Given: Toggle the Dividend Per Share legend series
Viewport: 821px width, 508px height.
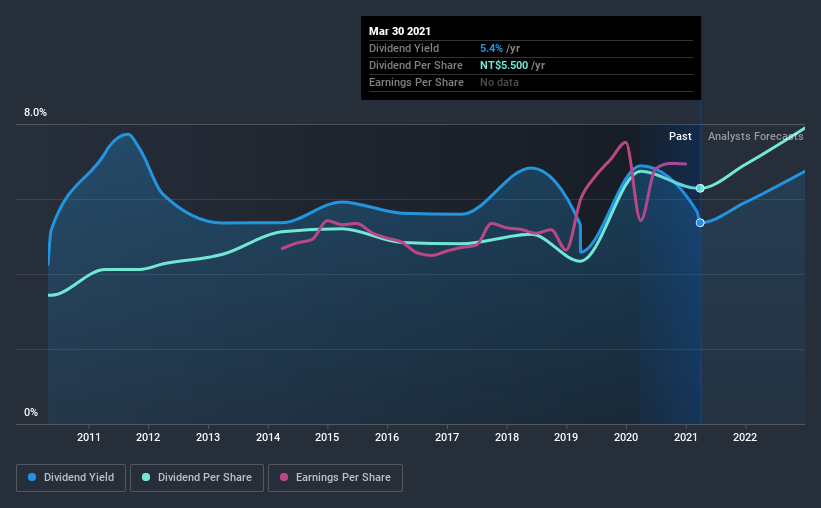Looking at the screenshot, I should pyautogui.click(x=197, y=478).
